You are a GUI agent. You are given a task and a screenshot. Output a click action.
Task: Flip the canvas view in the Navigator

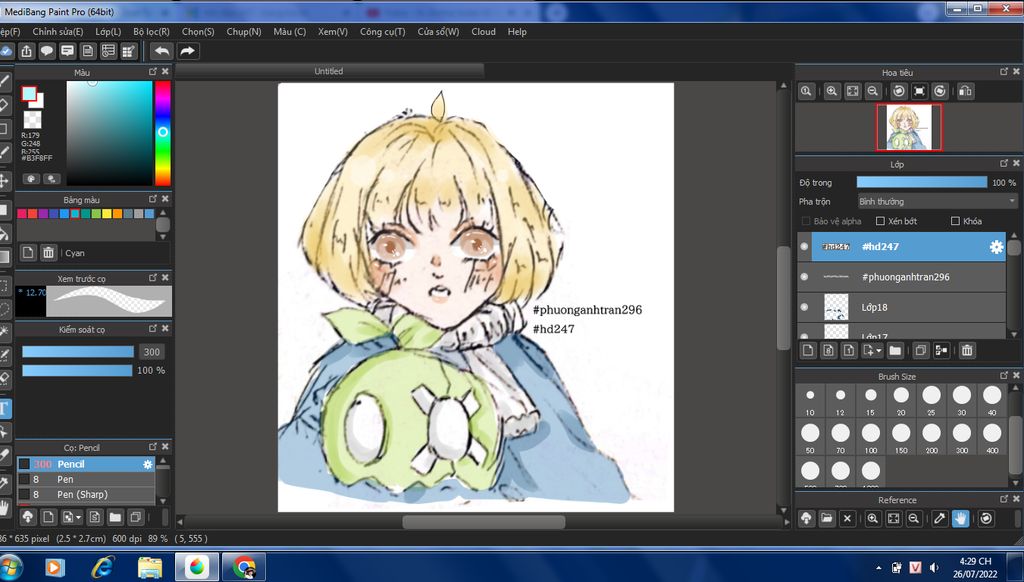[965, 91]
